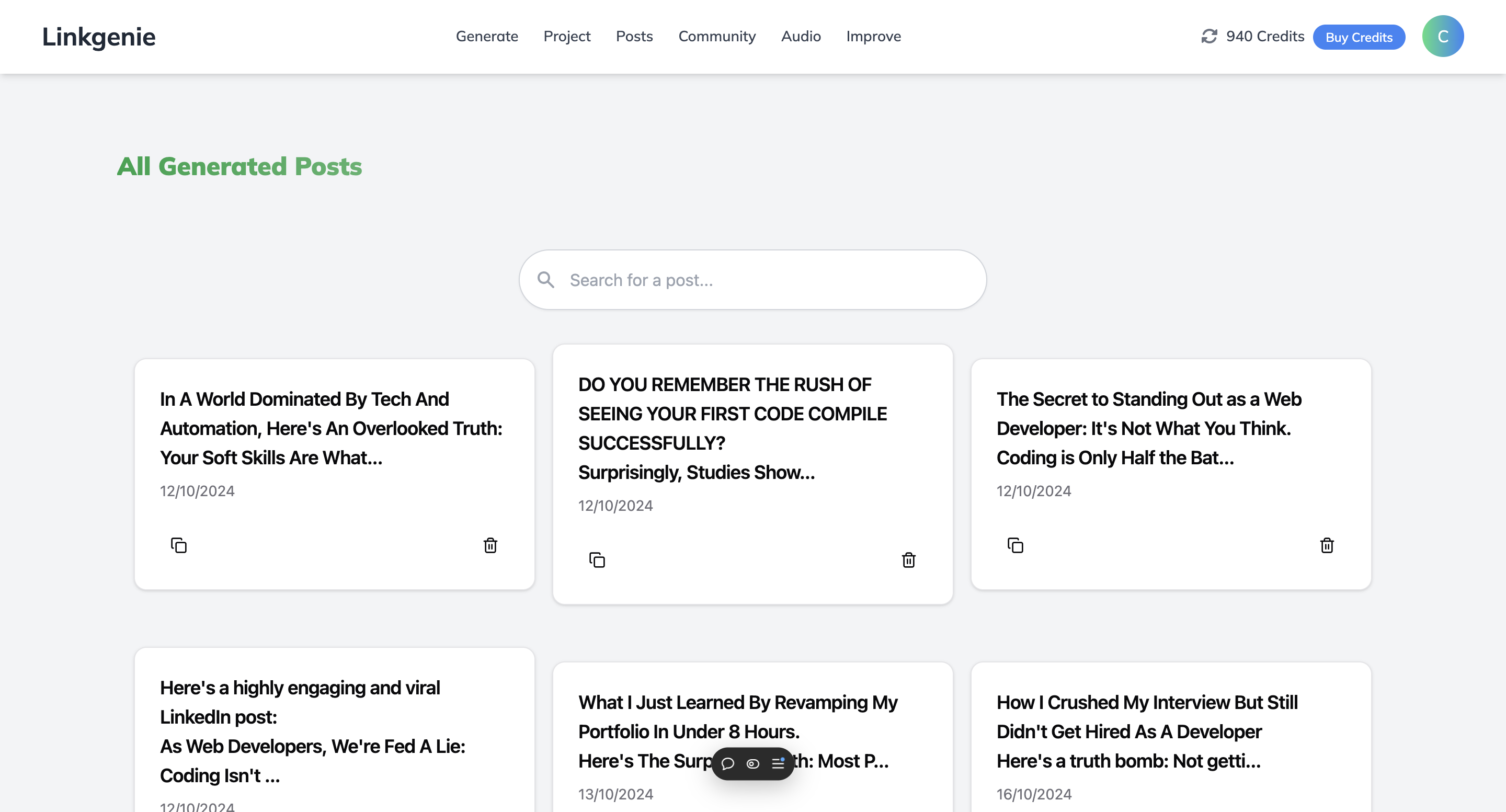
Task: Click the refresh credits icon
Action: [1208, 36]
